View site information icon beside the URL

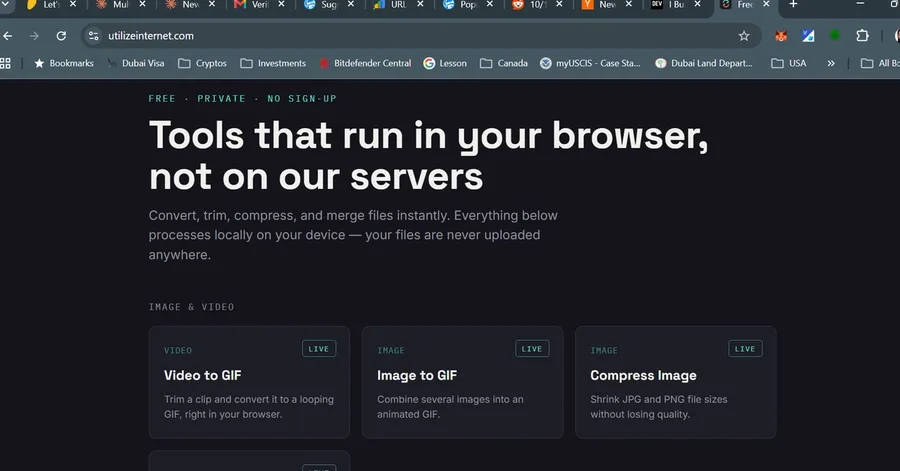93,36
